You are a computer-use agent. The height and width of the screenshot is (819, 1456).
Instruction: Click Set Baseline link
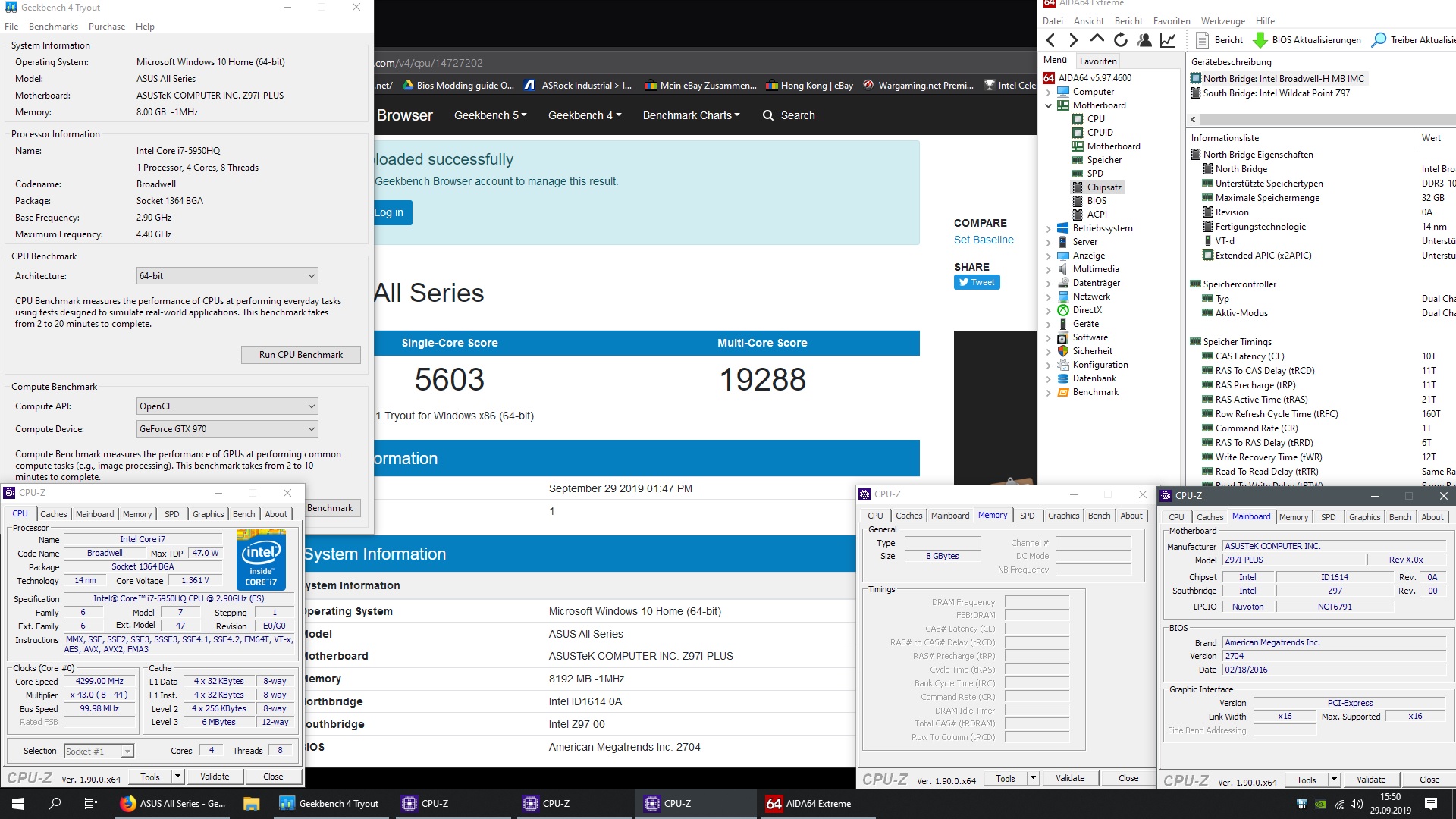pos(984,240)
